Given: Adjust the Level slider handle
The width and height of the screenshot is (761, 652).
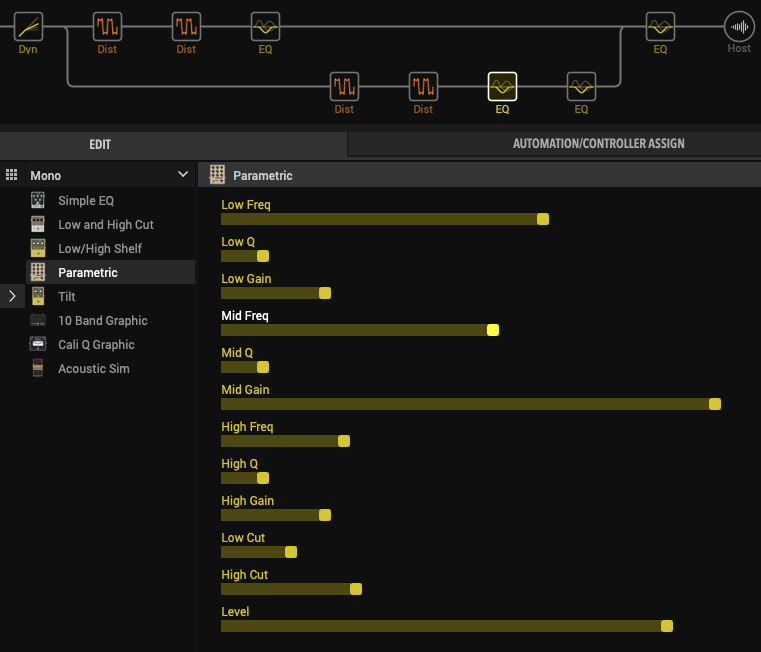Looking at the screenshot, I should click(x=667, y=626).
